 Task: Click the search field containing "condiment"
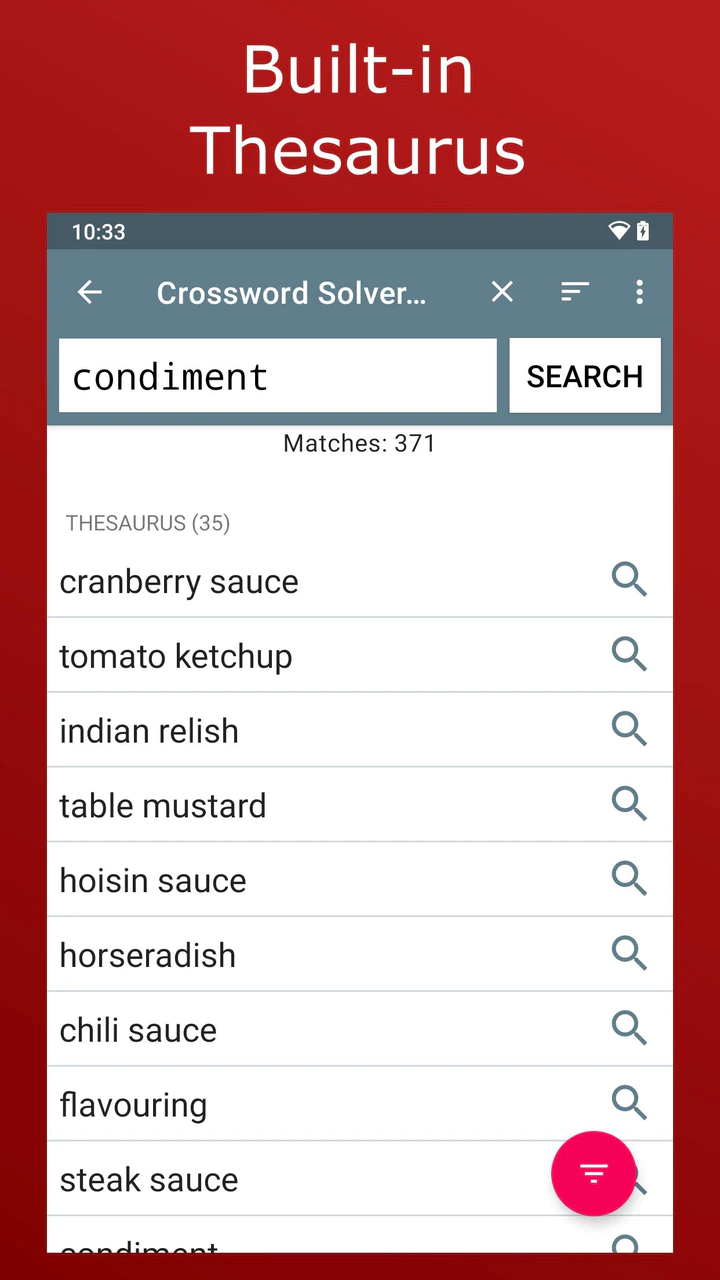coord(277,376)
